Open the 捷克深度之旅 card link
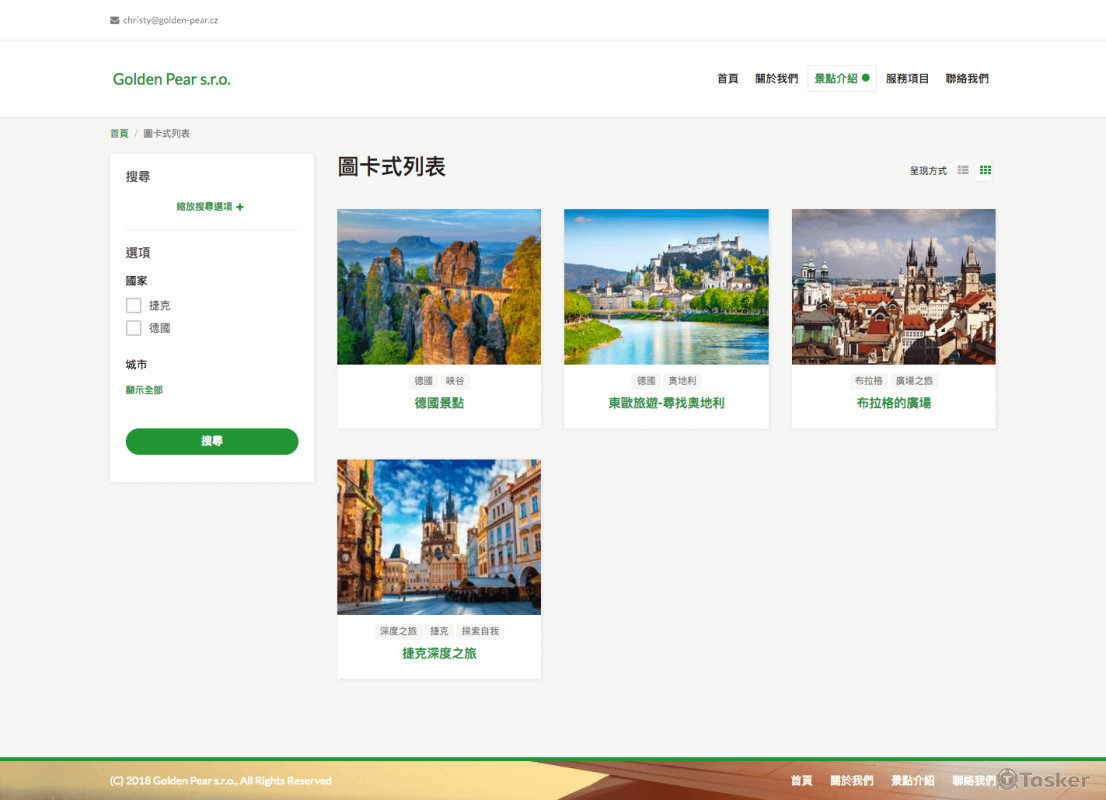 (x=438, y=653)
